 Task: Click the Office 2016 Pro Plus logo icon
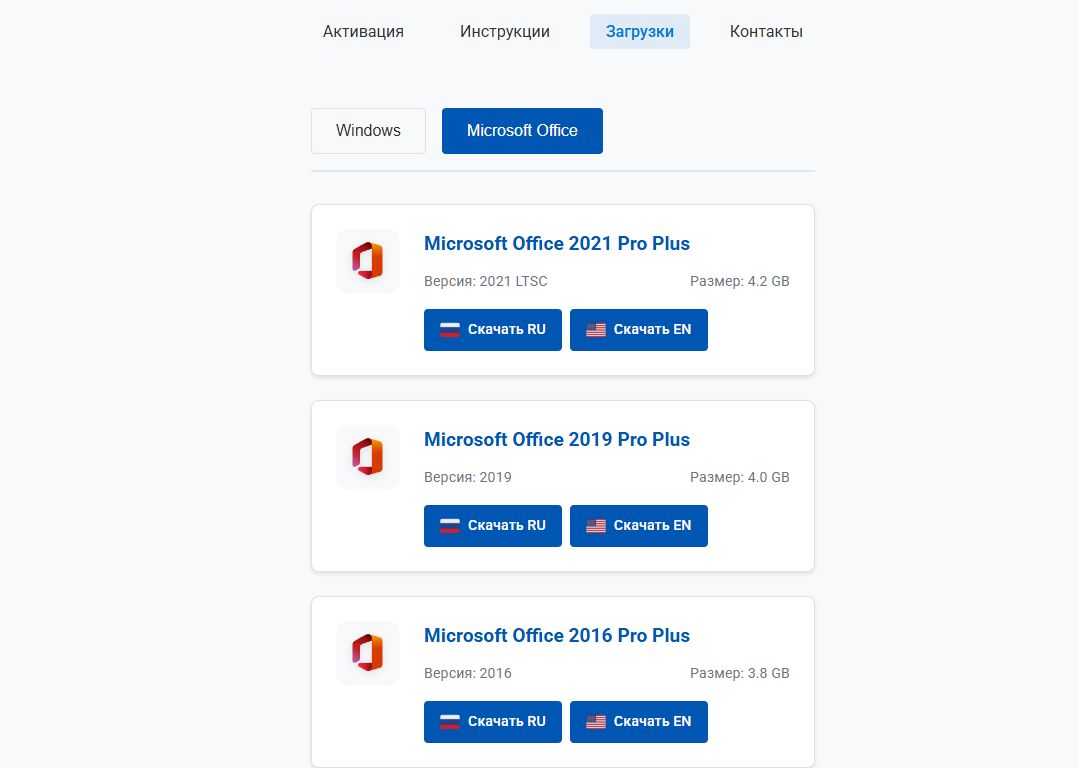pos(368,653)
